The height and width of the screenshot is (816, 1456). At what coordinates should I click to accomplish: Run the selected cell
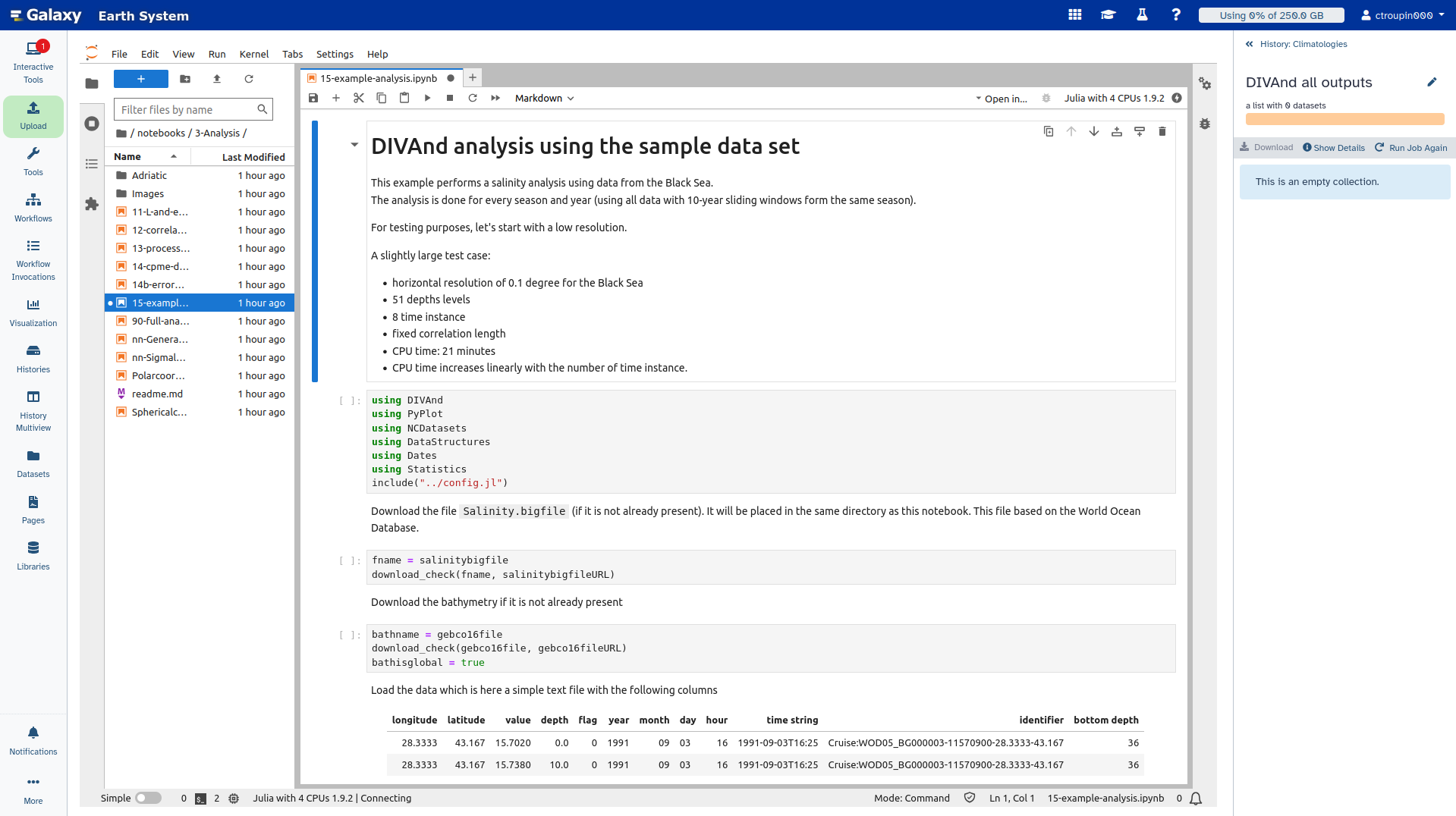(427, 98)
